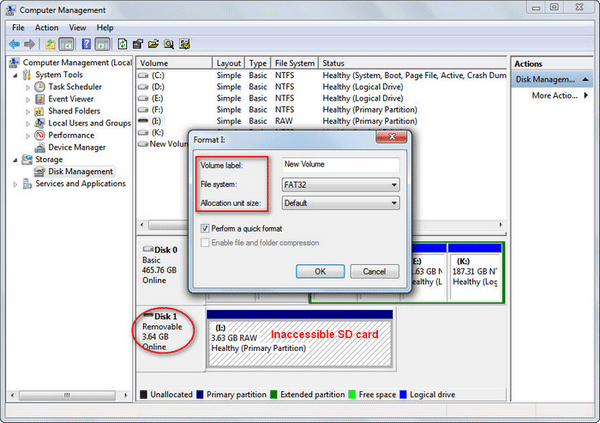Click the Forward arrow toolbar icon
The image size is (600, 423).
pyautogui.click(x=29, y=44)
